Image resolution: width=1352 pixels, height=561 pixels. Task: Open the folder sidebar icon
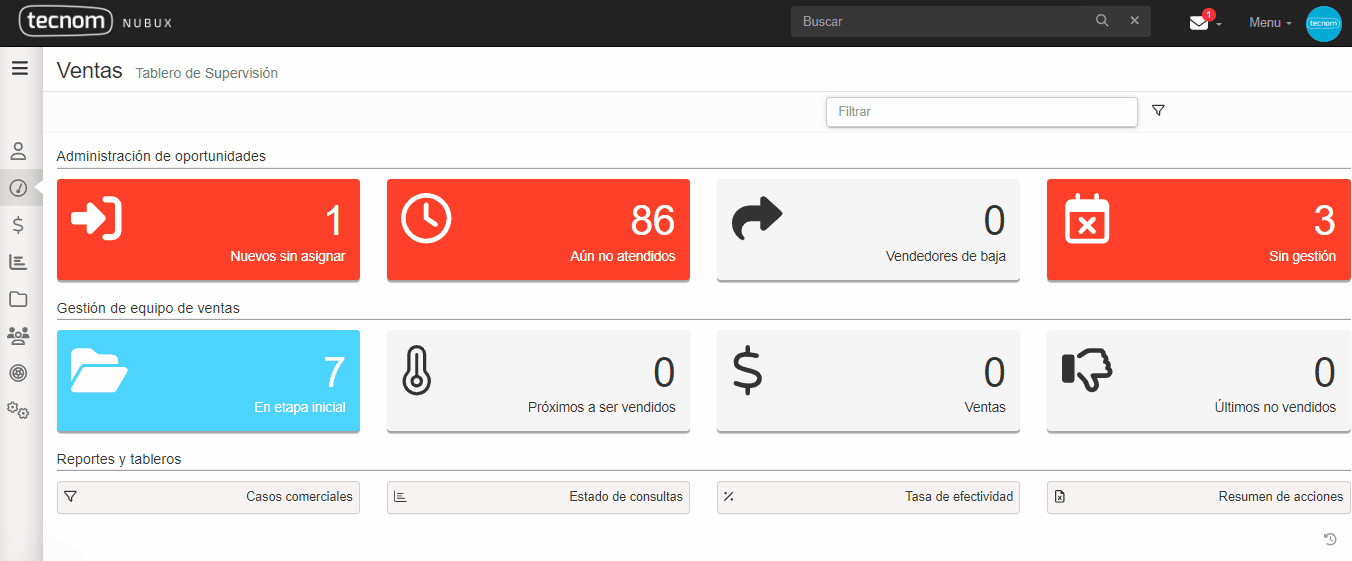[x=18, y=299]
